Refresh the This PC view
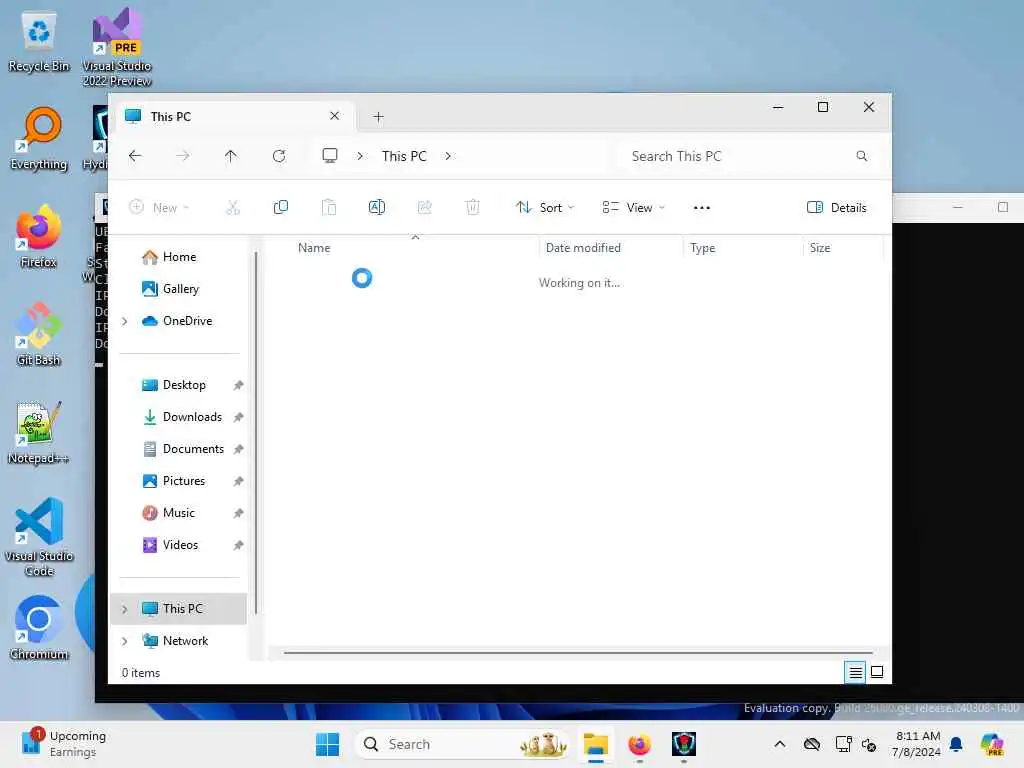 pyautogui.click(x=279, y=156)
